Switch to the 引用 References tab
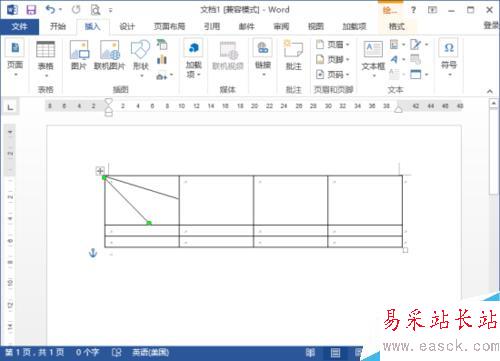This screenshot has width=500, height=361. click(212, 26)
